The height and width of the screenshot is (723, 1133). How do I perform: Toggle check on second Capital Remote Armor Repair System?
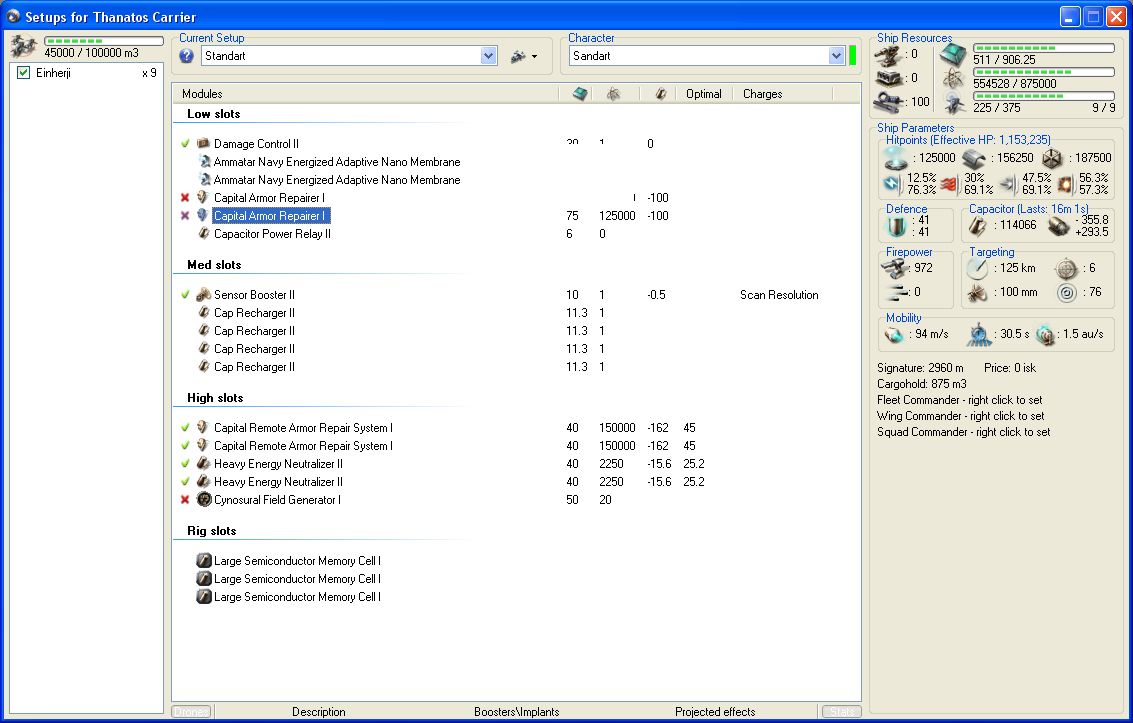tap(185, 445)
